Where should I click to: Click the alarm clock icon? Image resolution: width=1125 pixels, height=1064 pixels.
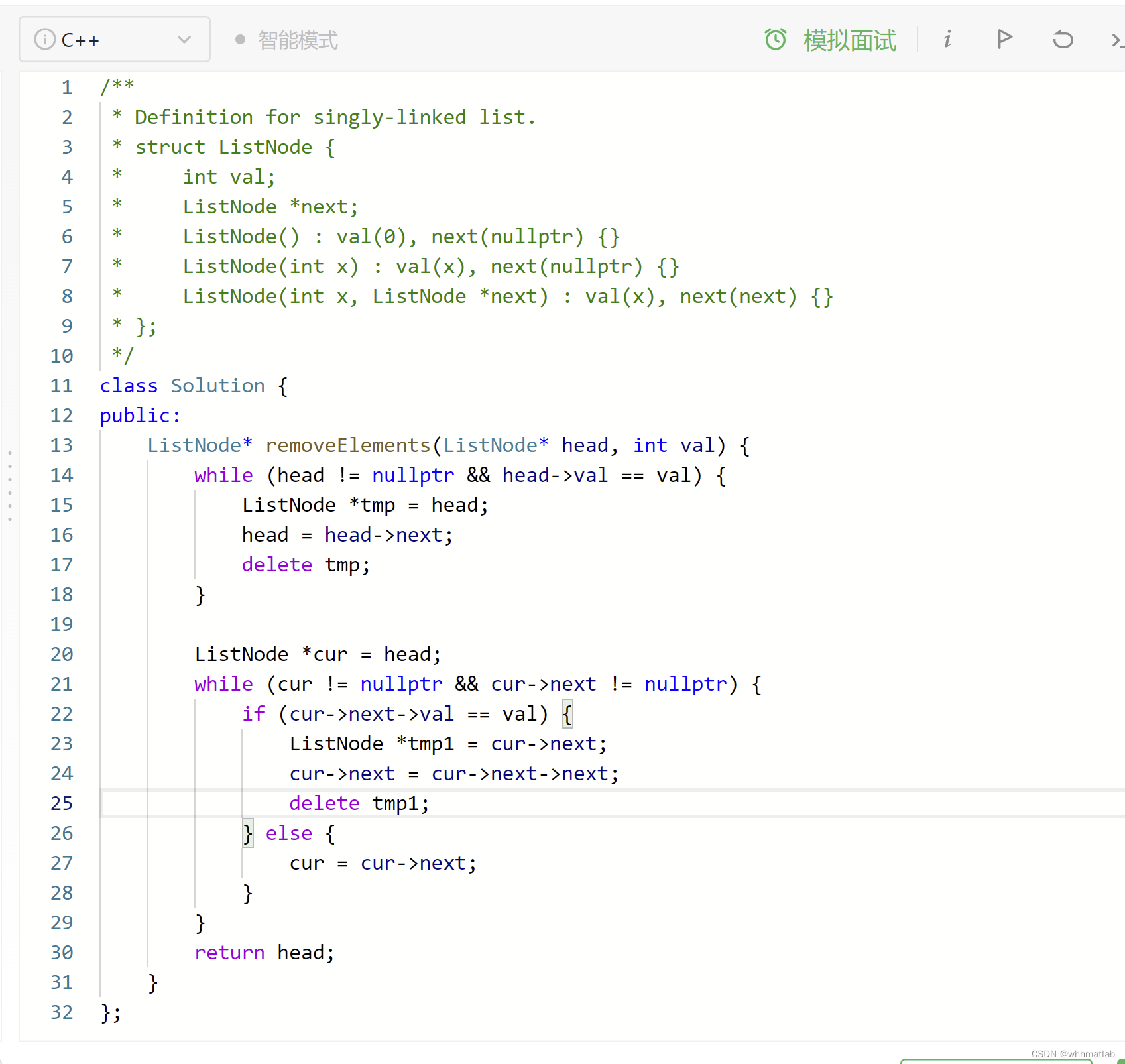(776, 40)
